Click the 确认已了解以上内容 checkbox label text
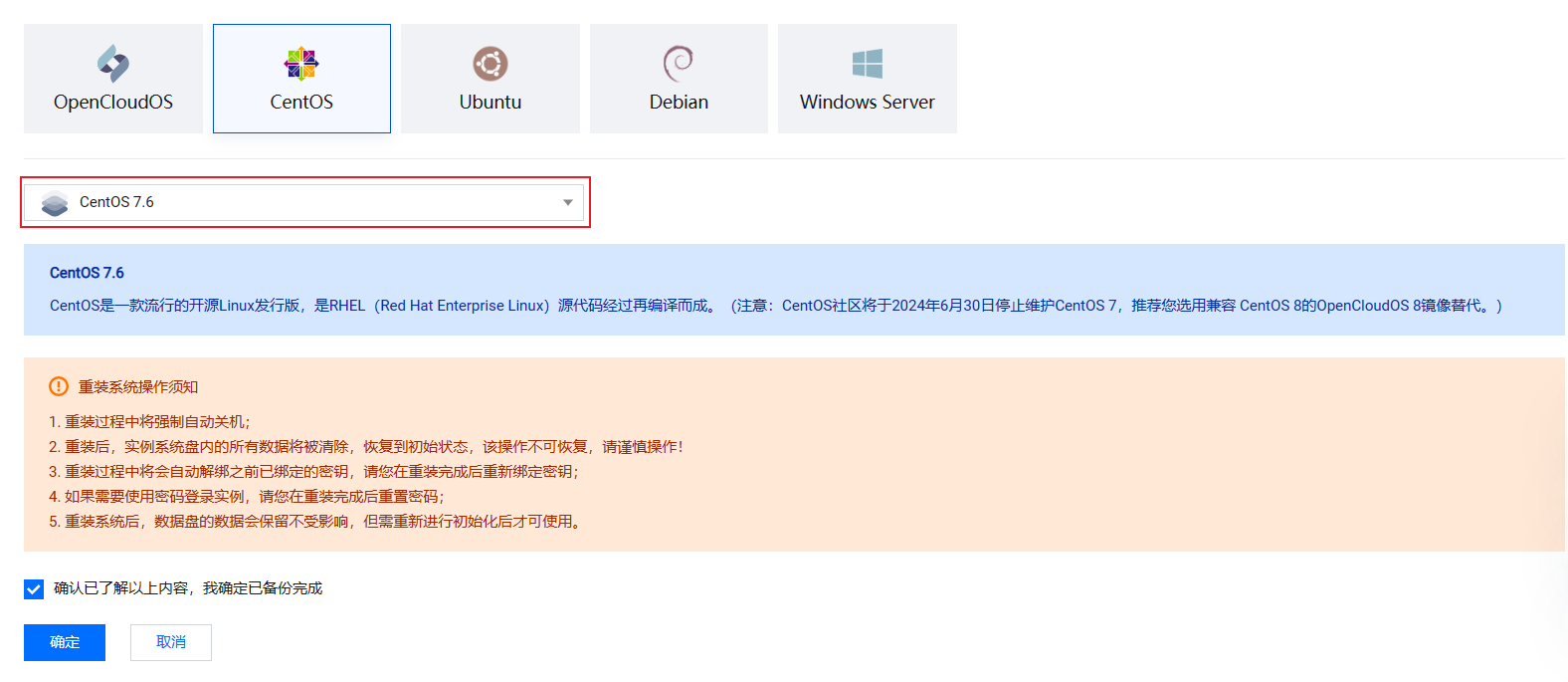 (188, 588)
